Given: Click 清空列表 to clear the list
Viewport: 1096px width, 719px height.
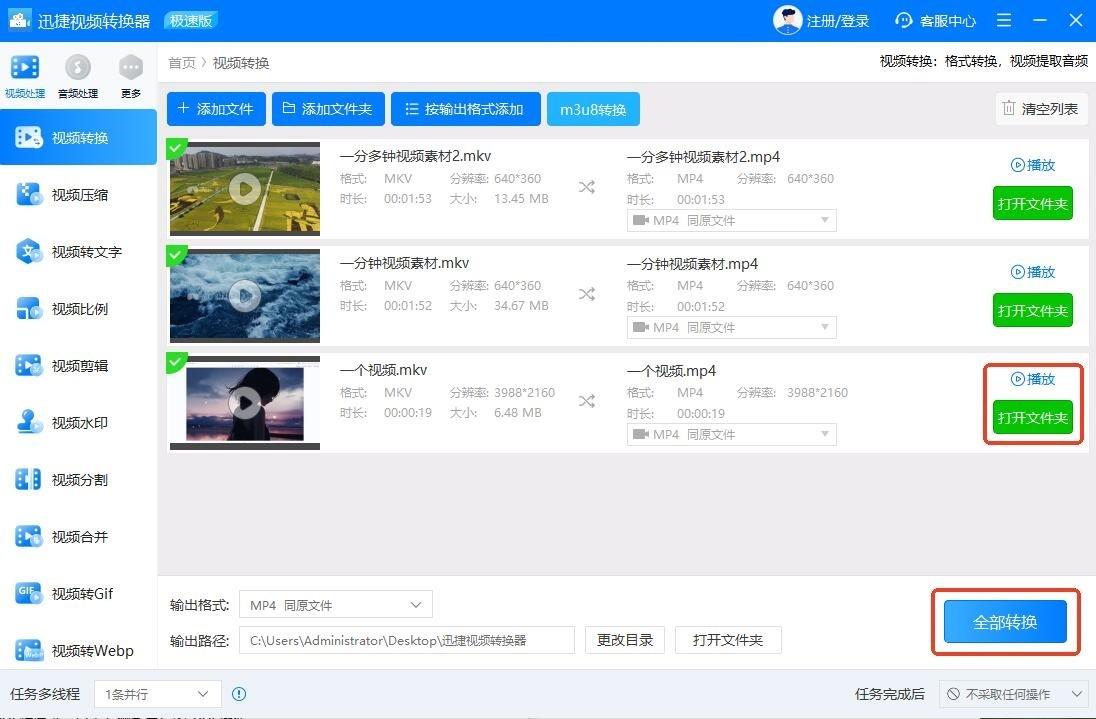Looking at the screenshot, I should click(1040, 109).
